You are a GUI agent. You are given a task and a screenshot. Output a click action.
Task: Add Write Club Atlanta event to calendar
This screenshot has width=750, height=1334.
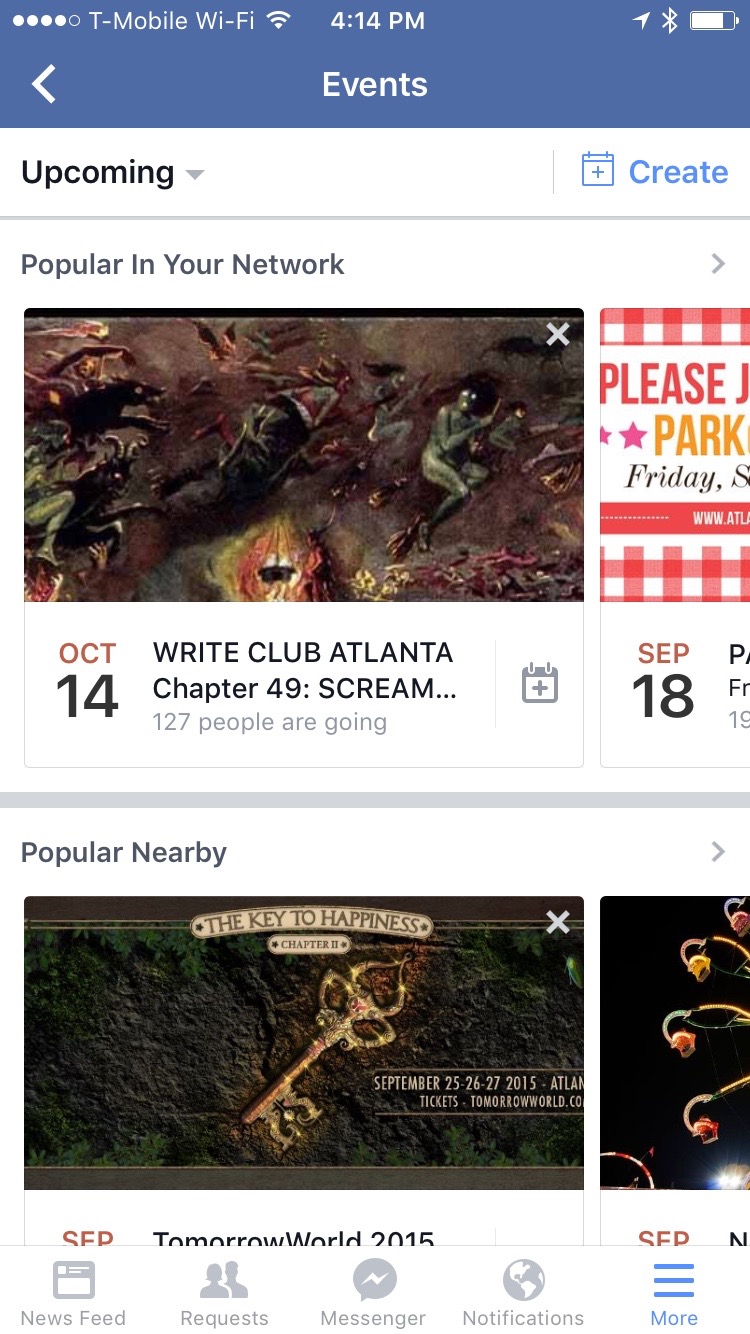tap(540, 683)
